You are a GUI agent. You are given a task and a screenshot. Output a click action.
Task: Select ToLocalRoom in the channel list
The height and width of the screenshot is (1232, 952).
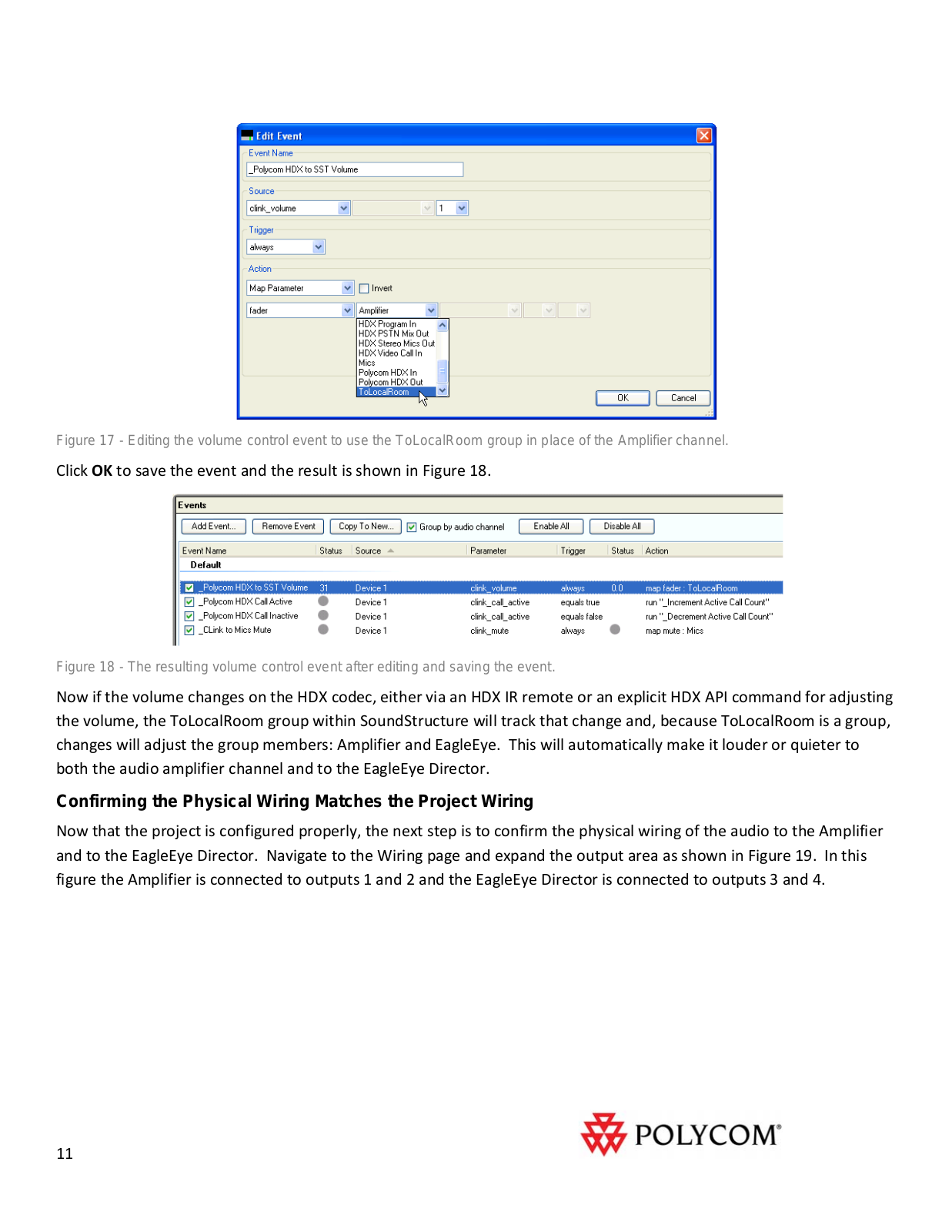tap(396, 392)
